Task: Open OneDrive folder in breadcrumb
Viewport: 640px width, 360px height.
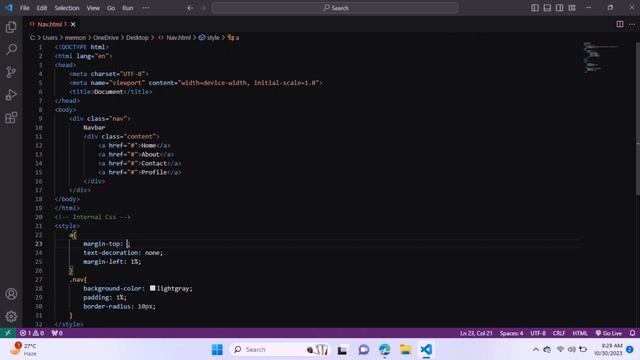Action: [106, 38]
